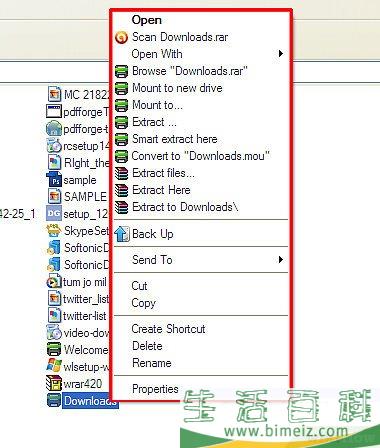Screen dimensions: 380x448
Task: Click the green icon beside Mount to...
Action: pos(121,105)
